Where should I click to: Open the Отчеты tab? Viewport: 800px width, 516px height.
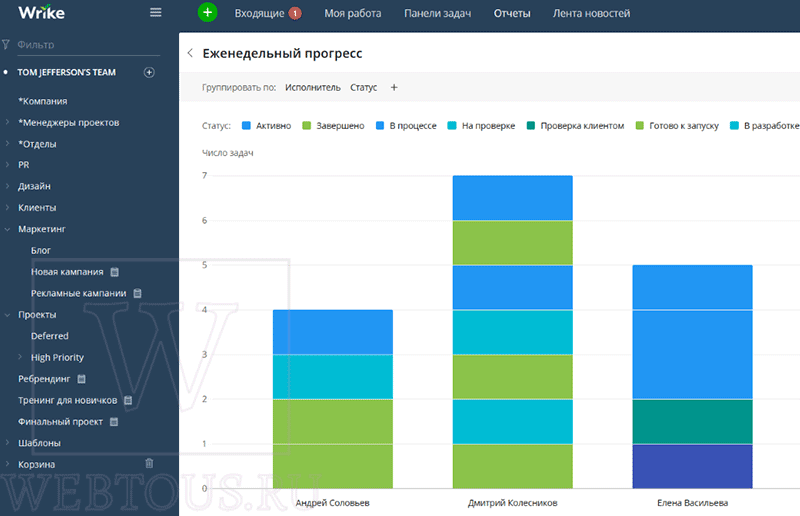(x=512, y=13)
